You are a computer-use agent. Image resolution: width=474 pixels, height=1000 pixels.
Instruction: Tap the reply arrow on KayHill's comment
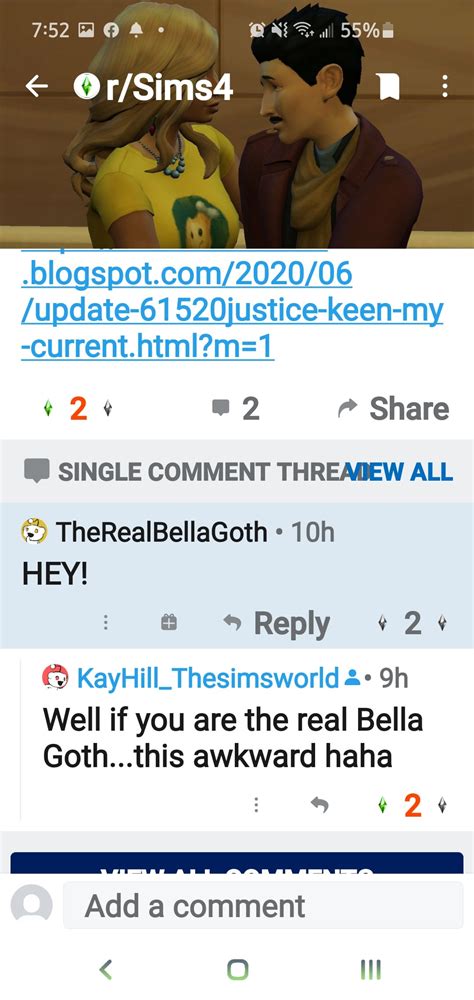[320, 805]
